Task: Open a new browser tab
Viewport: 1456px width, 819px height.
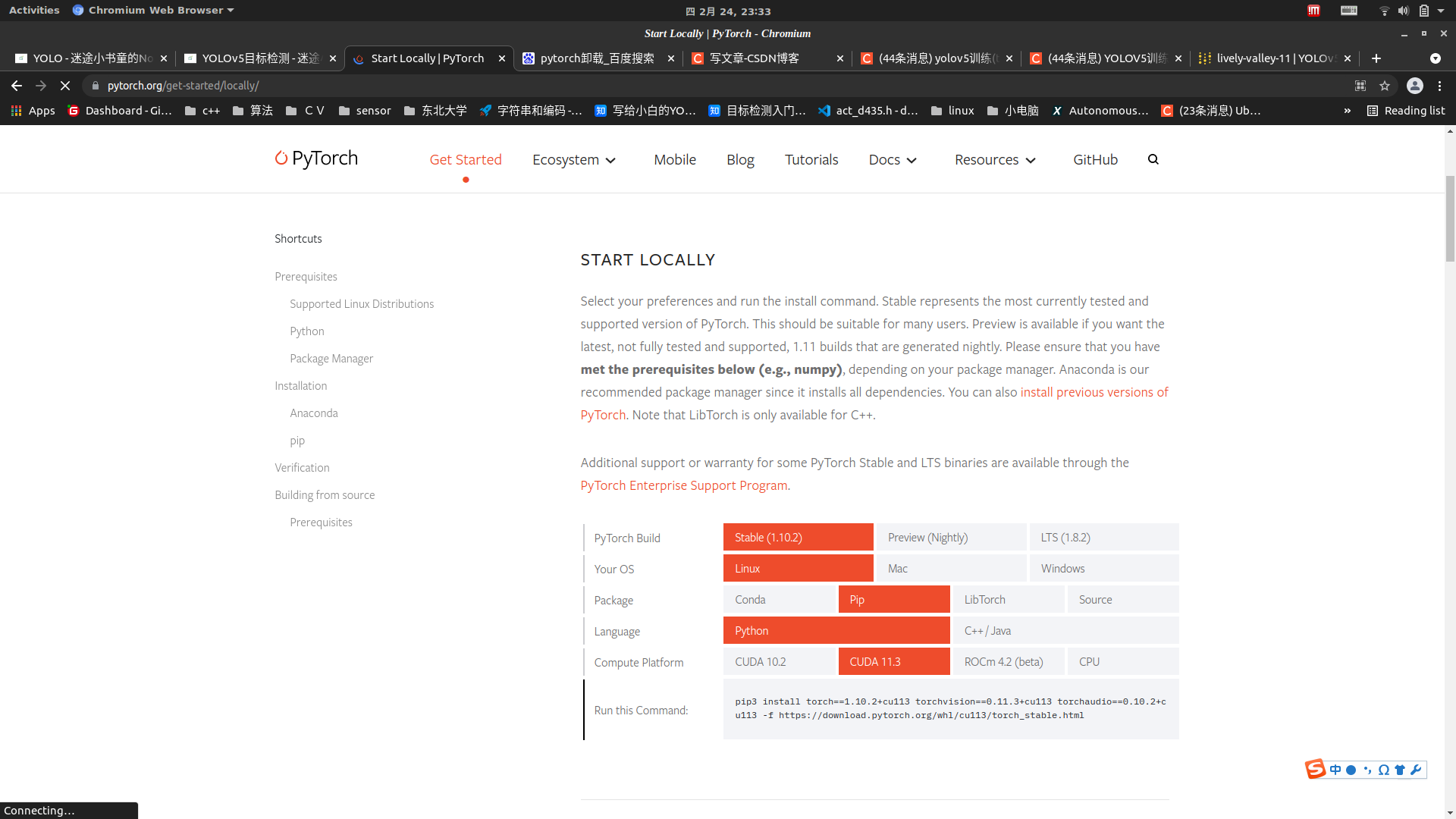Action: click(x=1376, y=58)
